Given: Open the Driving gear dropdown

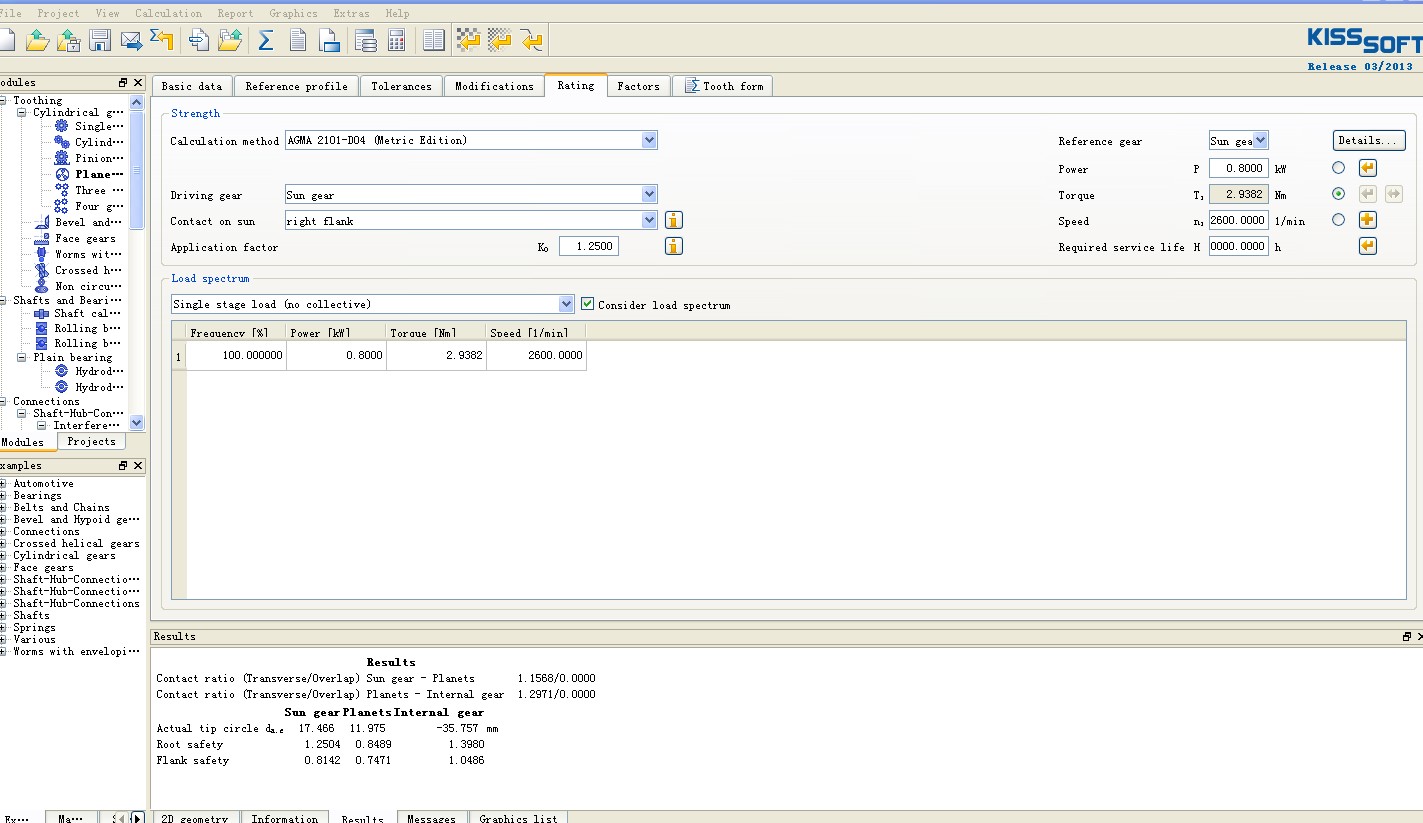Looking at the screenshot, I should click(x=649, y=194).
